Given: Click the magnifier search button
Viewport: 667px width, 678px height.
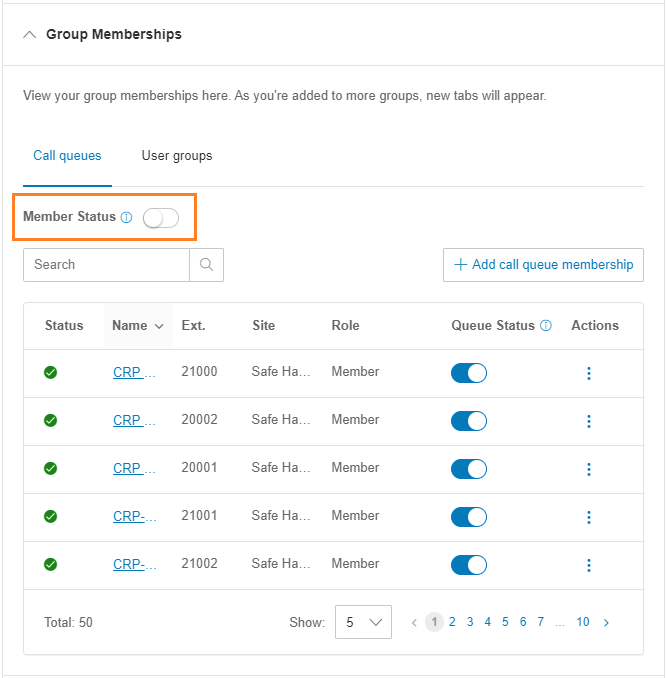Looking at the screenshot, I should [207, 265].
